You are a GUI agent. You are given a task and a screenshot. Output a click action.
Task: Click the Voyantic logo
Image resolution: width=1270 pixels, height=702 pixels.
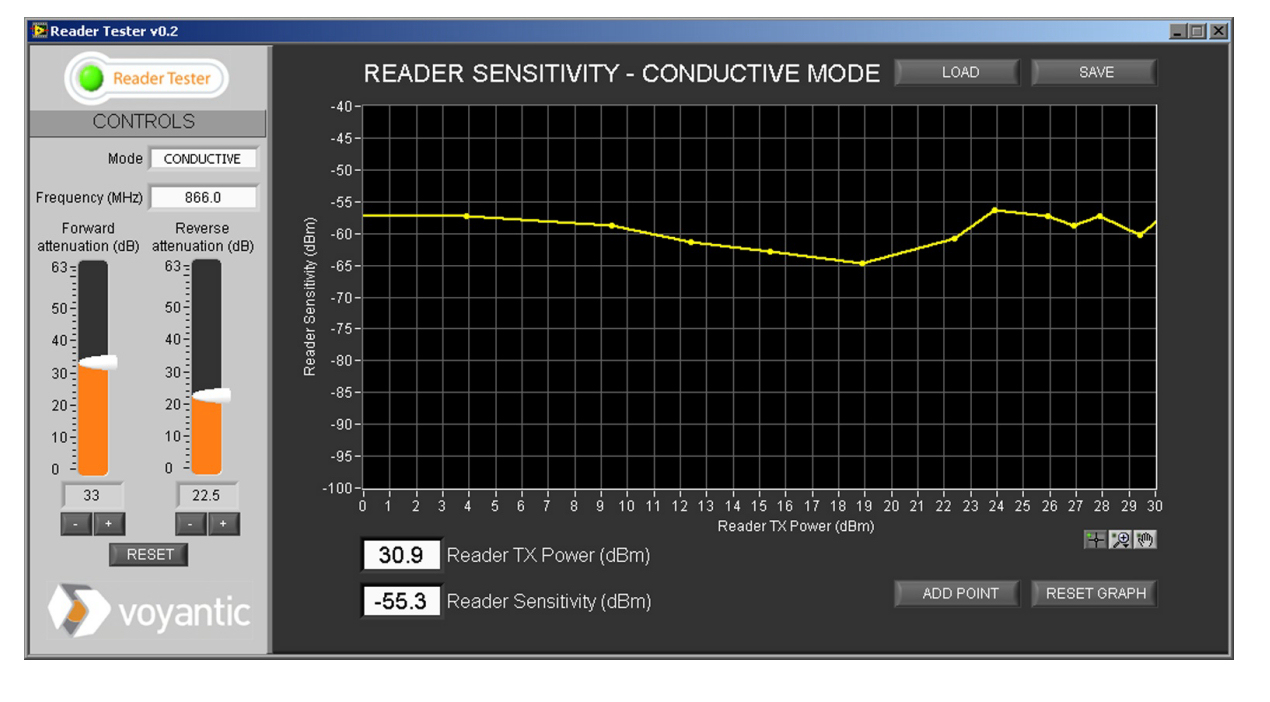149,611
